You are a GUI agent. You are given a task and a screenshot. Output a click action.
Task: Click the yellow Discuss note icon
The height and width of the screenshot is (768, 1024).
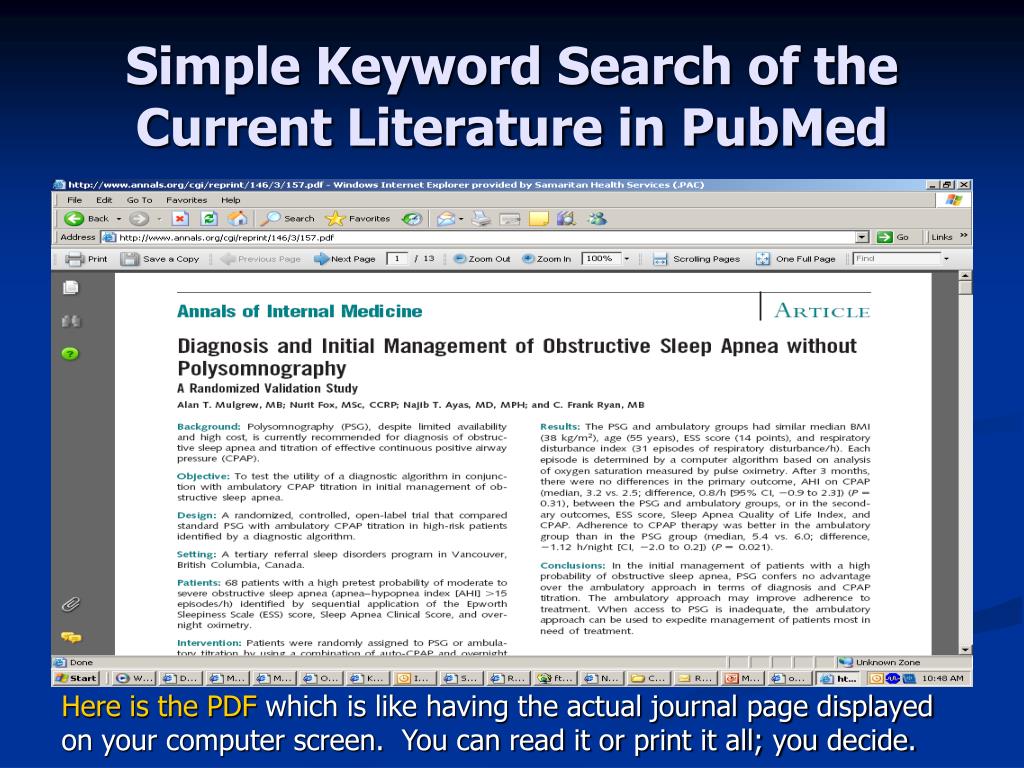(539, 219)
